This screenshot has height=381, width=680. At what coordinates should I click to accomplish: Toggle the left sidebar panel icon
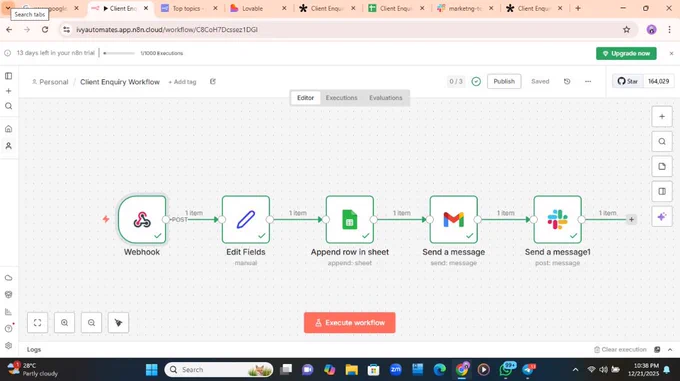point(8,76)
